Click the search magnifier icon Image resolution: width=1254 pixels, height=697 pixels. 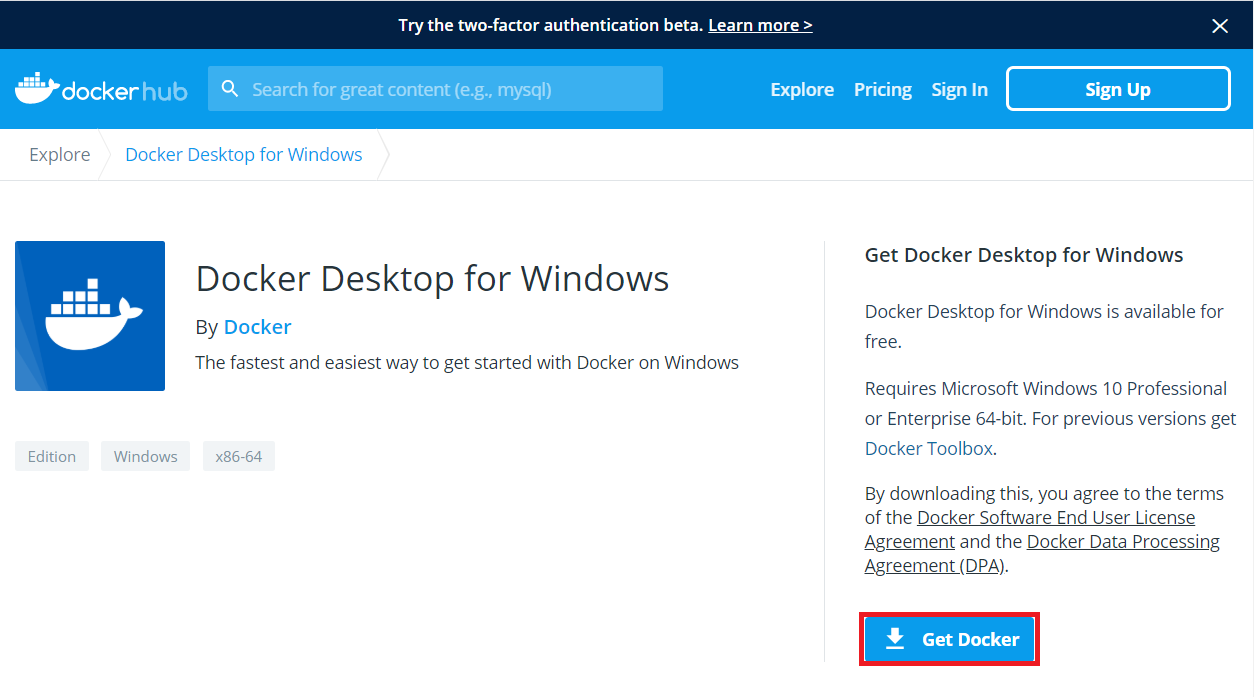(230, 89)
